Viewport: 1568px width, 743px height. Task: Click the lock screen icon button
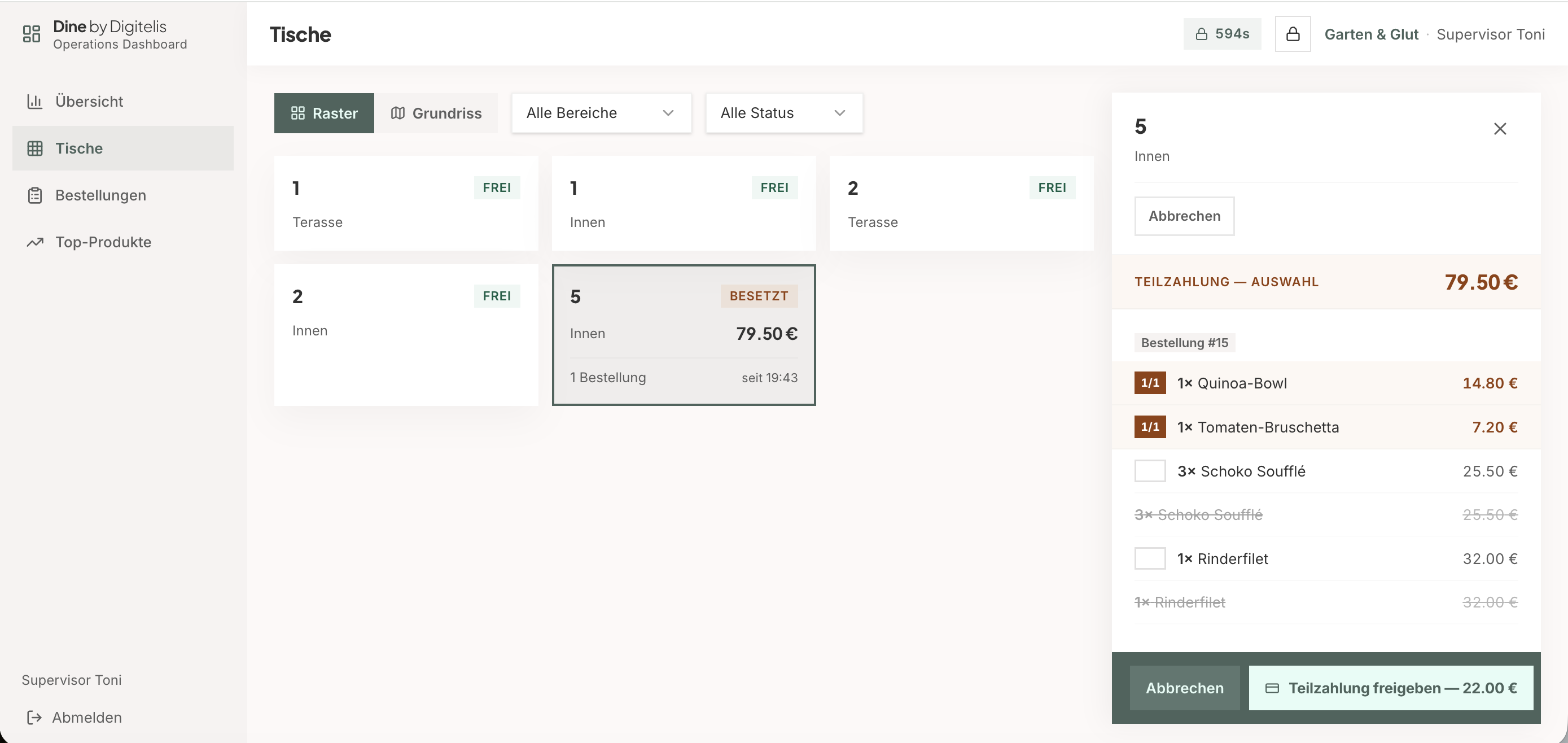[x=1293, y=34]
